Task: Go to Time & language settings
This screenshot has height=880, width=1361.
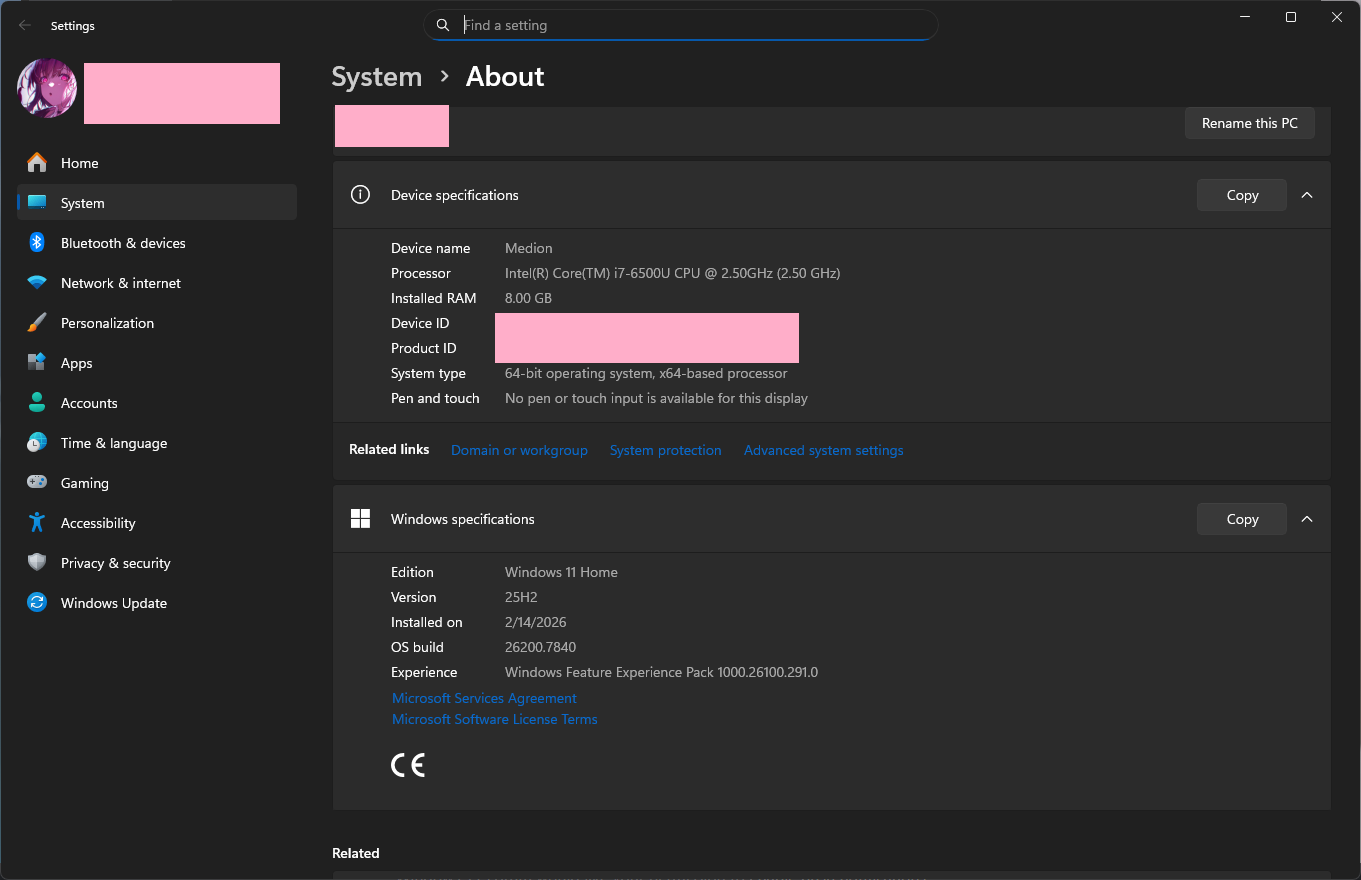Action: click(157, 443)
